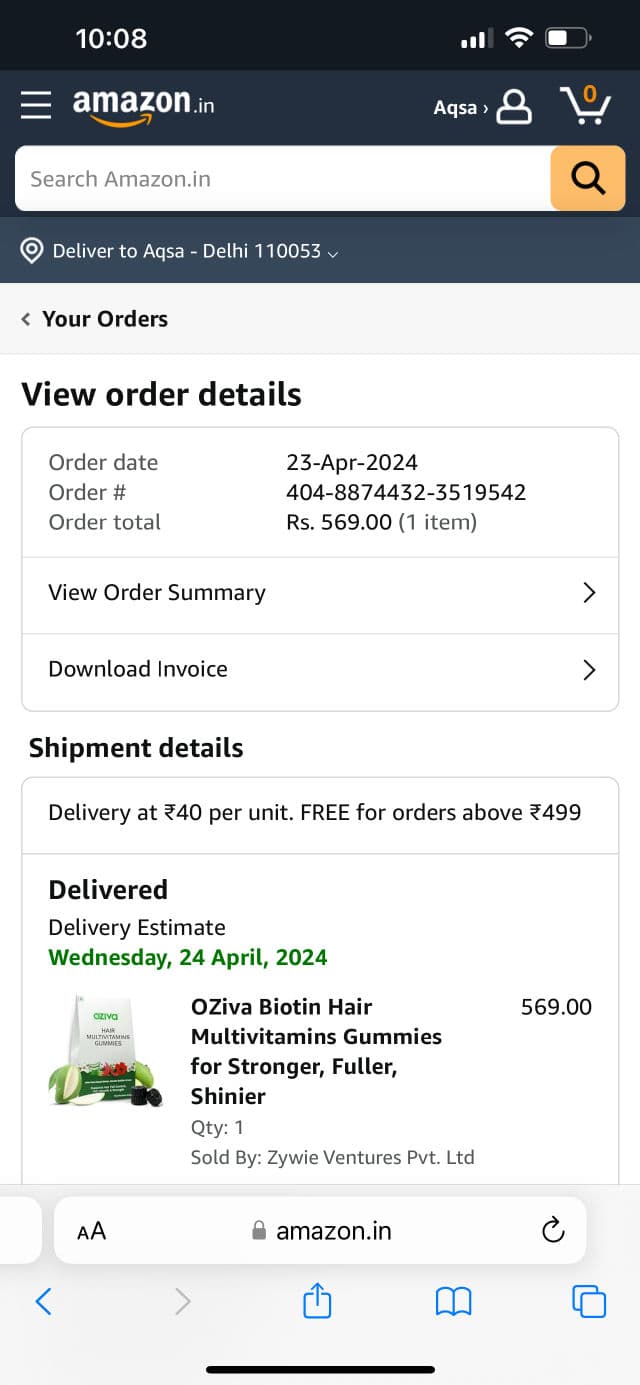Go back with Safari back arrow
The width and height of the screenshot is (640, 1385).
(x=43, y=1301)
